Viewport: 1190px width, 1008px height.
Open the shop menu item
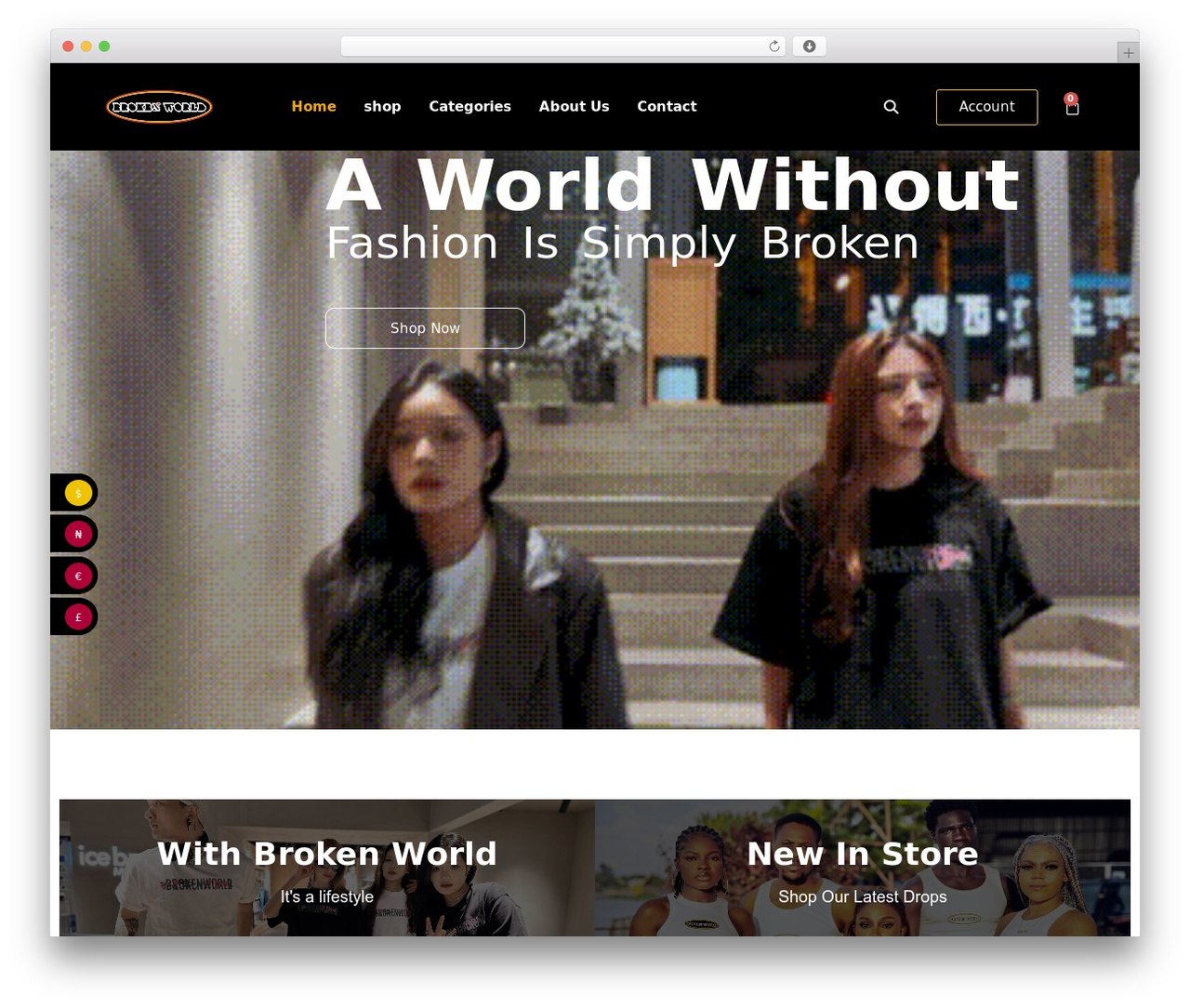pos(382,107)
